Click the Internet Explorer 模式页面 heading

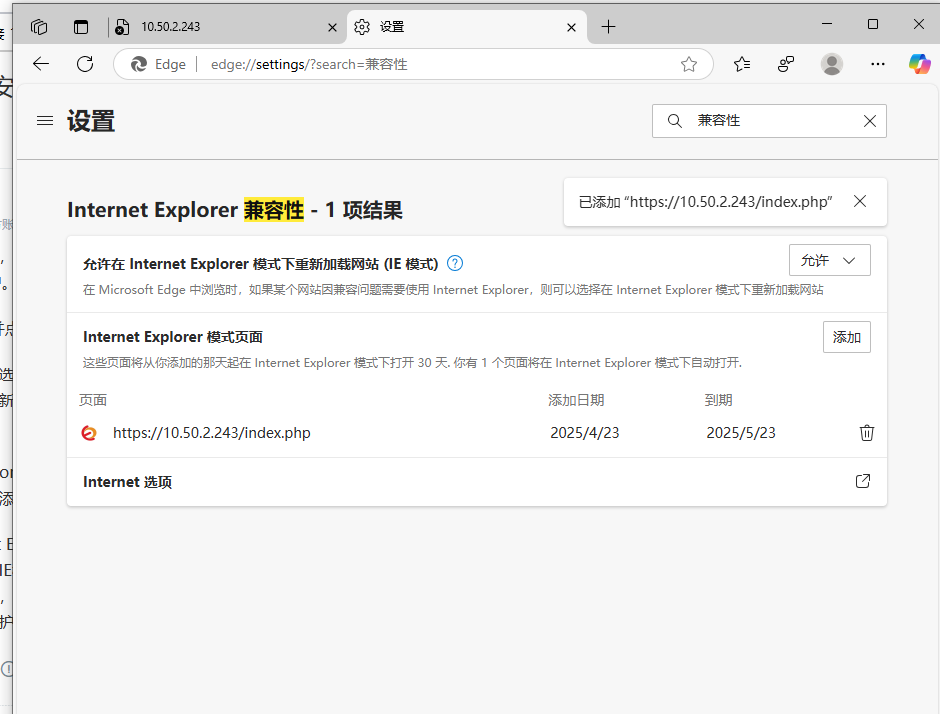[x=173, y=337]
